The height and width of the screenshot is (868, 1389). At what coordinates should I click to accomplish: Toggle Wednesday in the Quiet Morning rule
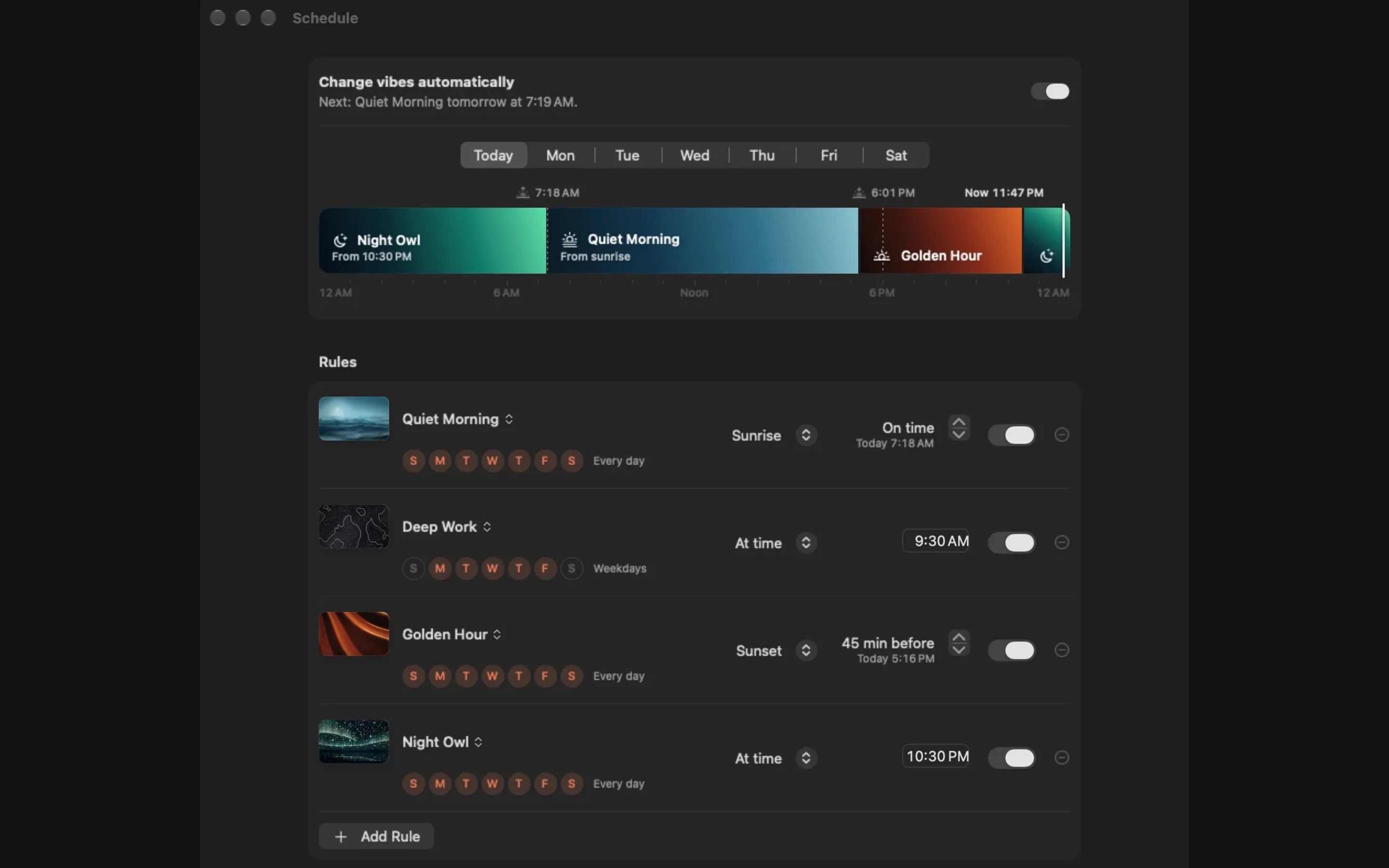coord(492,461)
